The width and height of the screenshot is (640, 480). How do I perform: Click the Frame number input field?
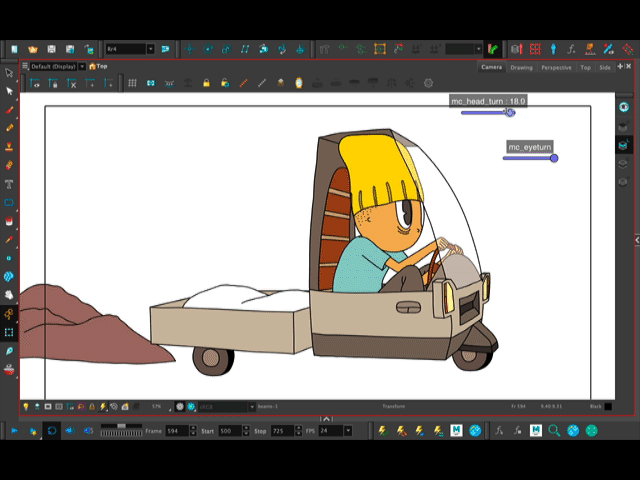pos(178,430)
